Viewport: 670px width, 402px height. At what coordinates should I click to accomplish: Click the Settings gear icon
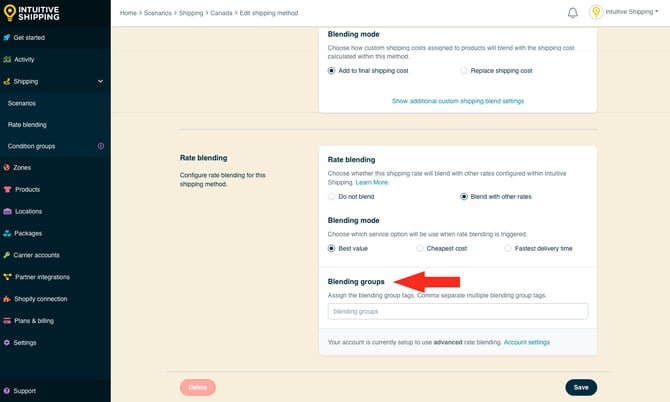(x=6, y=343)
